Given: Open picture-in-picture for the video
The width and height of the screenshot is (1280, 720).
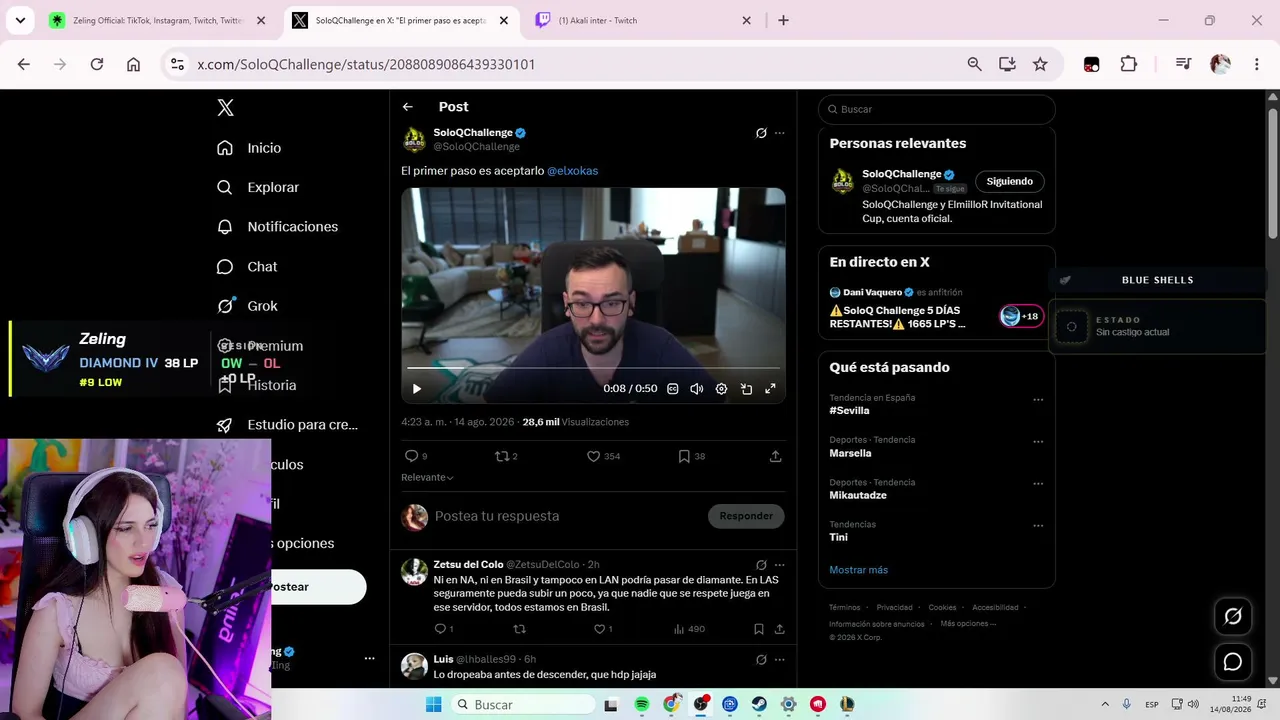Looking at the screenshot, I should pyautogui.click(x=746, y=389).
